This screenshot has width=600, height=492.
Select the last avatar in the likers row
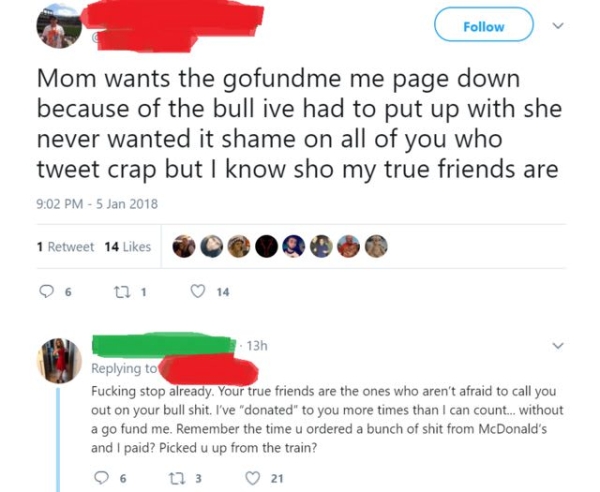tap(375, 247)
